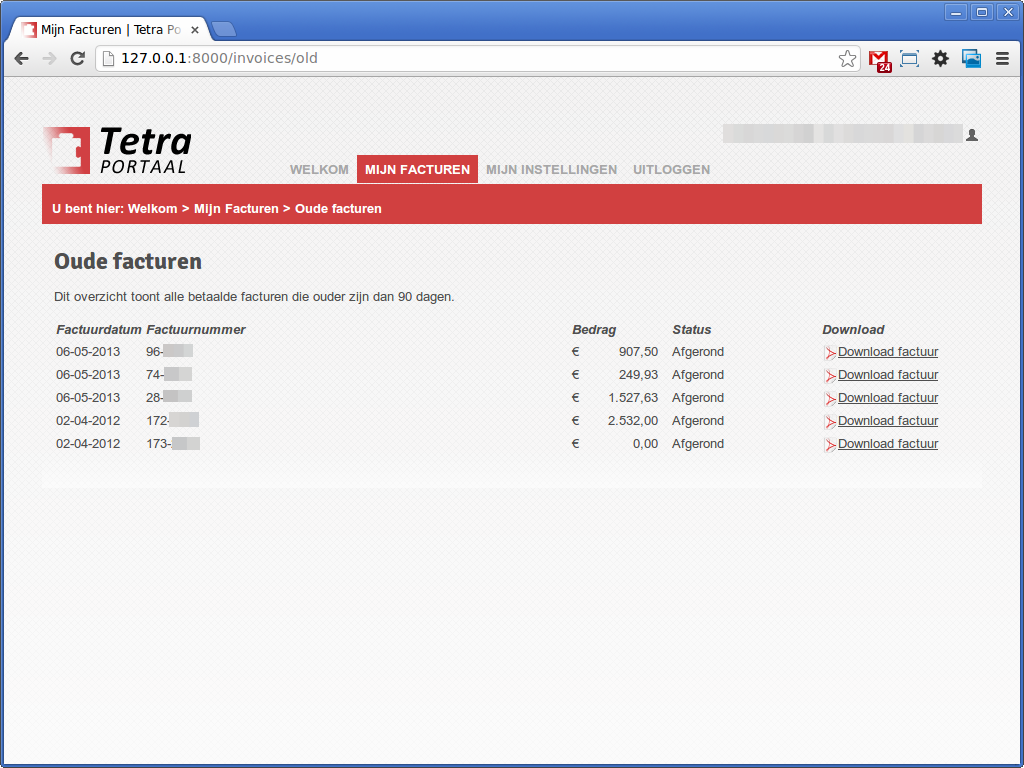This screenshot has width=1024, height=768.
Task: Click the PDF icon for the 907,50 invoice
Action: (829, 353)
